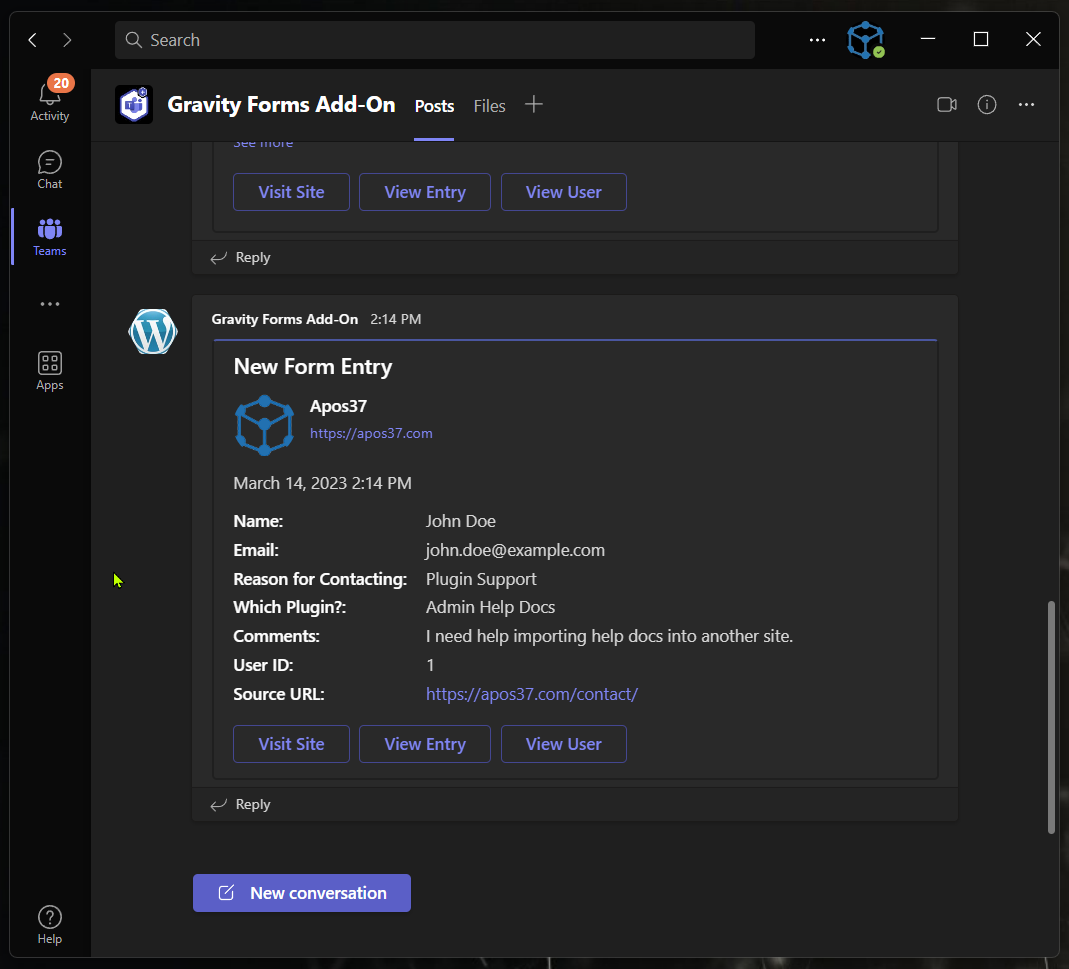Start a New conversation

(301, 892)
